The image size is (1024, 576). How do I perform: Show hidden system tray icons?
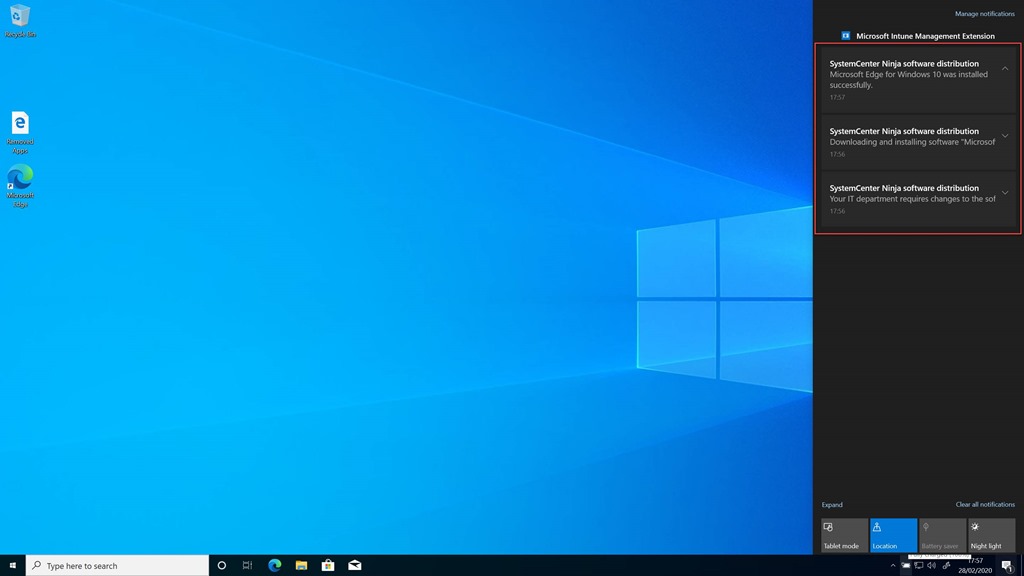point(893,565)
